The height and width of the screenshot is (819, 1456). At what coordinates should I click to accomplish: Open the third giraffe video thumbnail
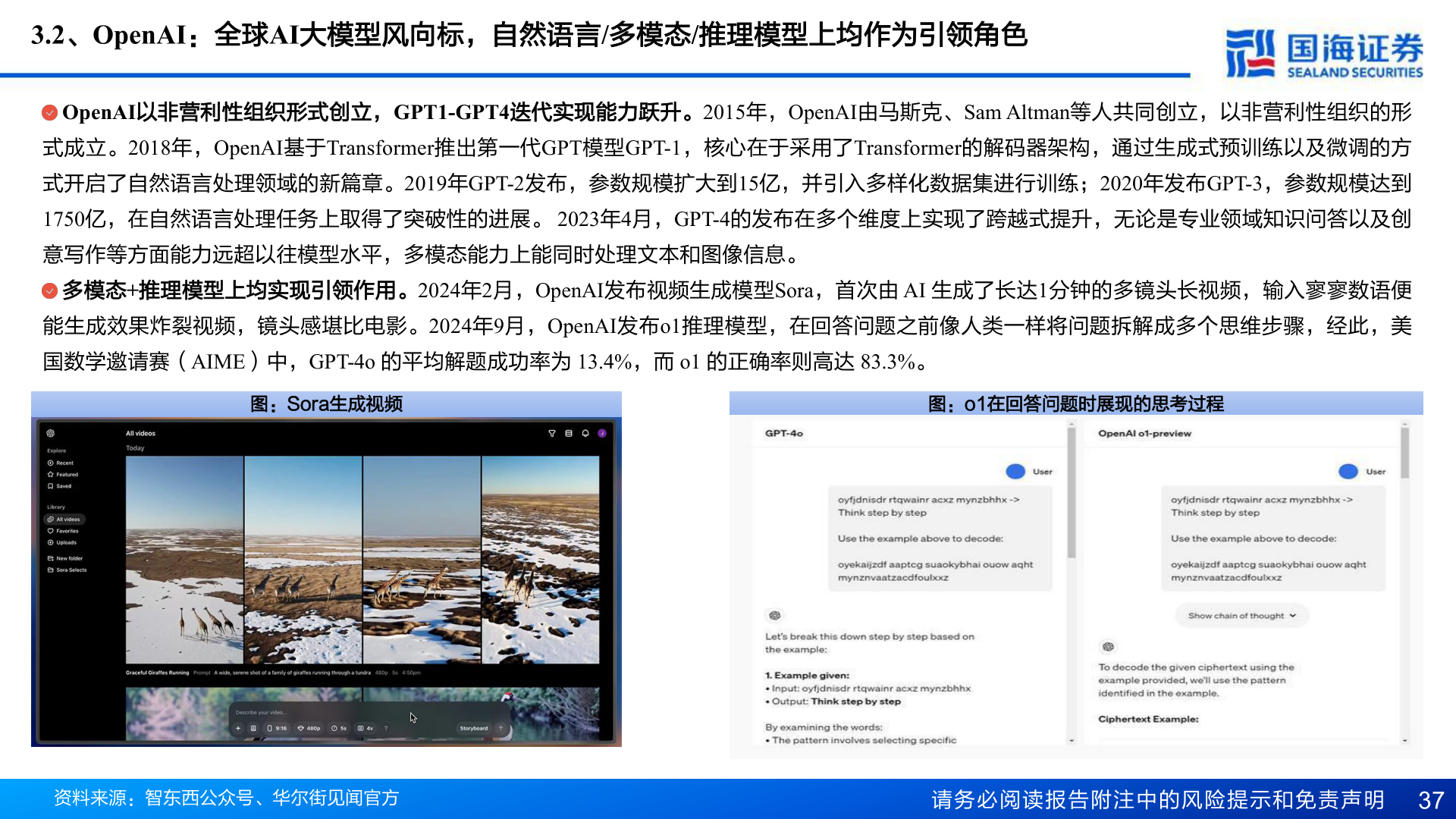coord(422,560)
